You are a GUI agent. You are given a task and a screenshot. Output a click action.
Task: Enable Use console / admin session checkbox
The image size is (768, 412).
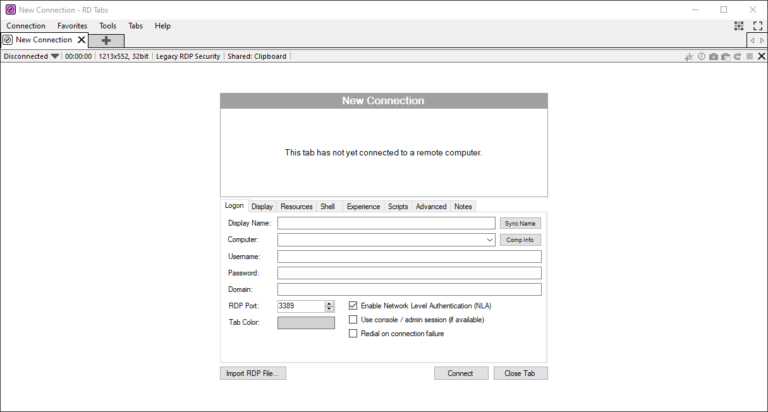point(353,319)
